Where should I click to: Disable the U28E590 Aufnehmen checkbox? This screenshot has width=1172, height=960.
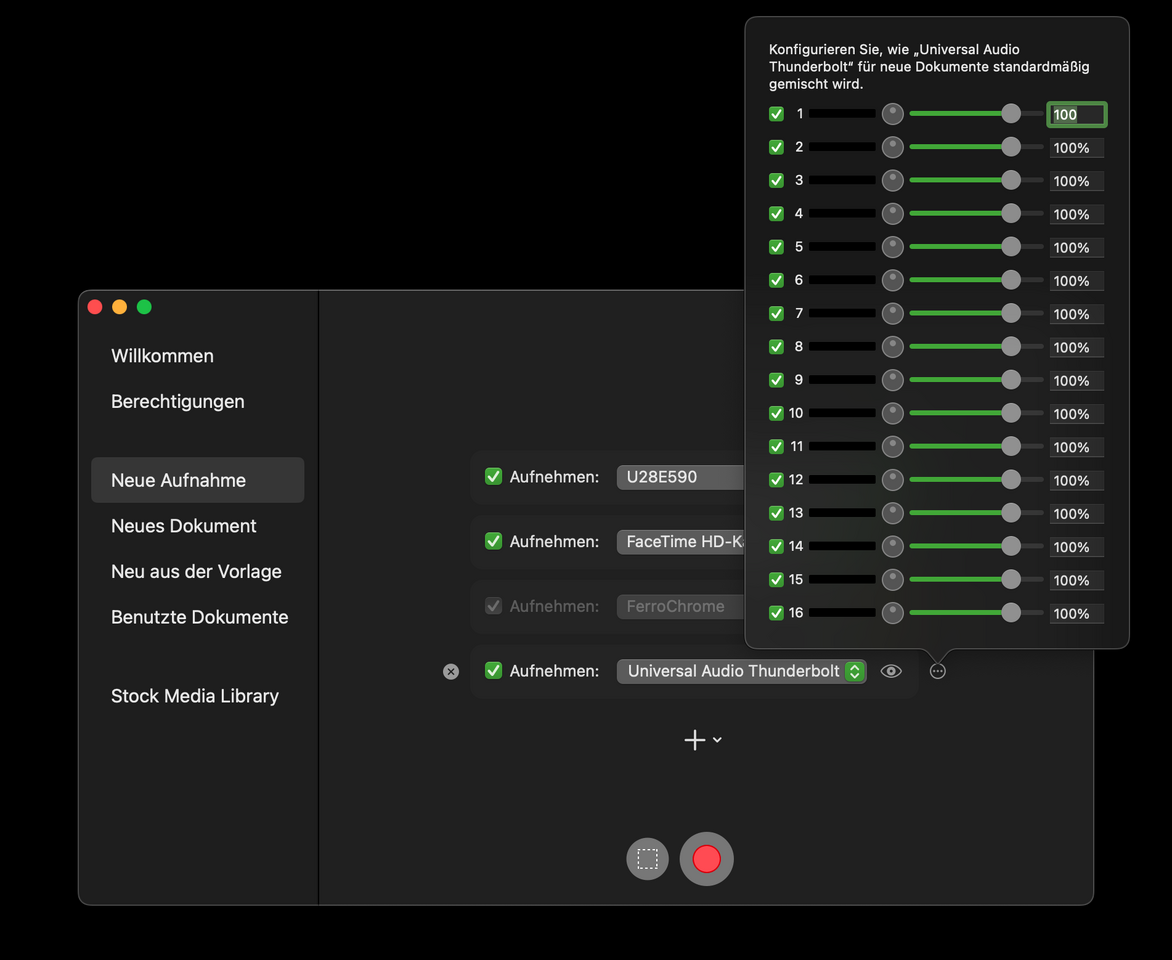(493, 477)
